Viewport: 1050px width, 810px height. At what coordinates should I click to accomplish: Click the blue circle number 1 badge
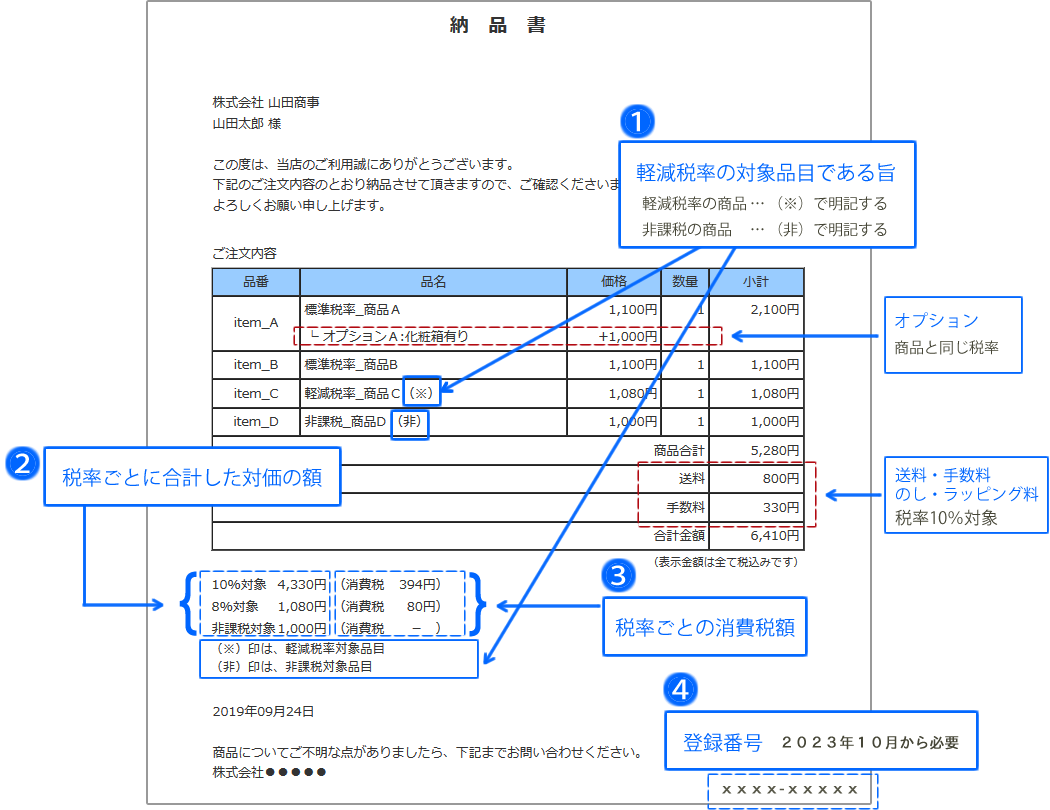point(637,122)
